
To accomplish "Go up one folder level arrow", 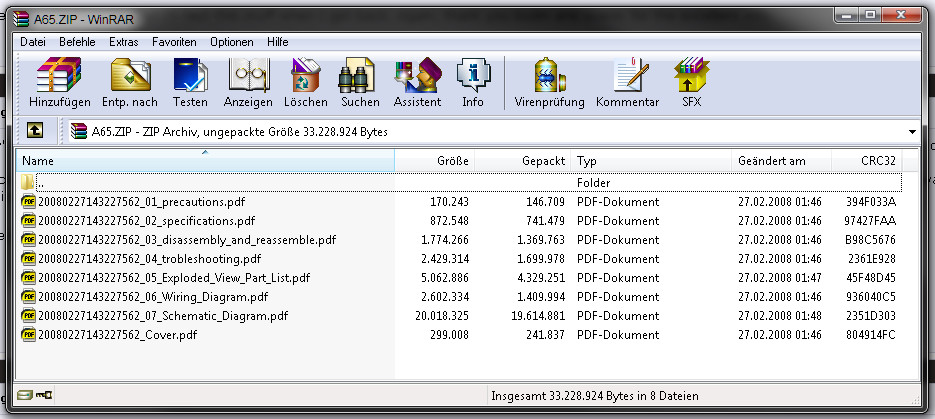I will (x=35, y=131).
